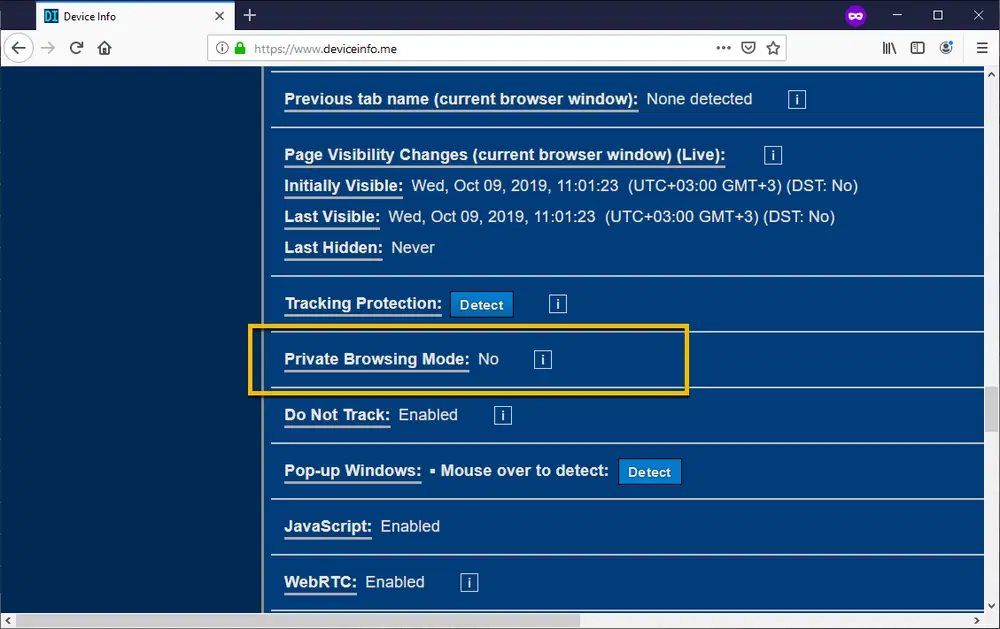
Task: Click the Detect button beside Pop-up Windows
Action: tap(650, 470)
